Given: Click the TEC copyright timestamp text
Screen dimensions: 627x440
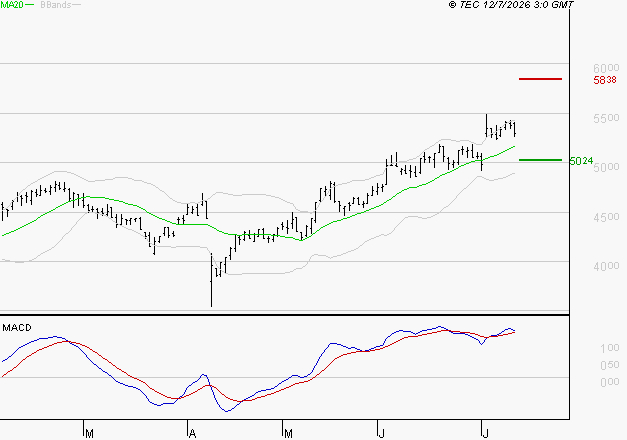Looking at the screenshot, I should point(511,4).
